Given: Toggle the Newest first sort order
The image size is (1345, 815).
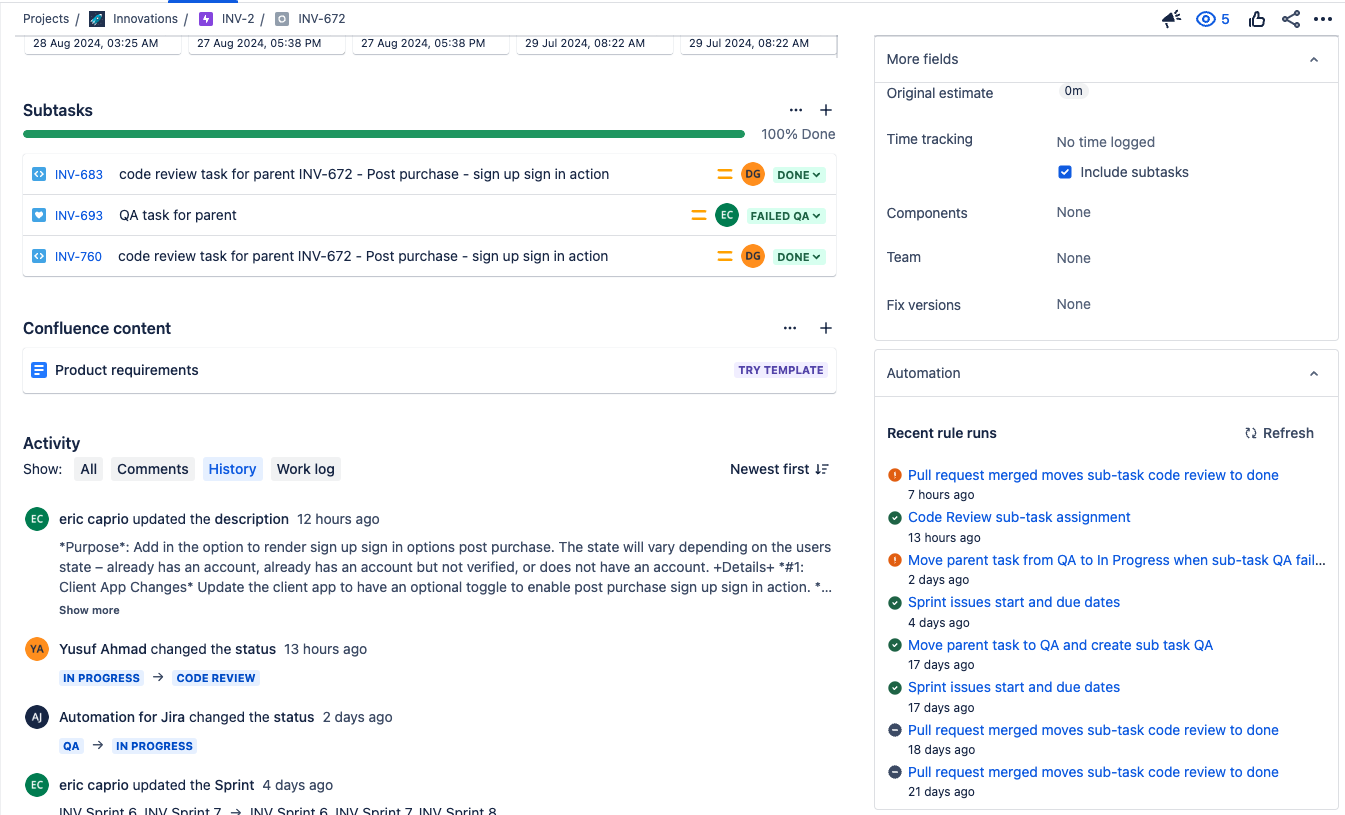Looking at the screenshot, I should [x=779, y=469].
